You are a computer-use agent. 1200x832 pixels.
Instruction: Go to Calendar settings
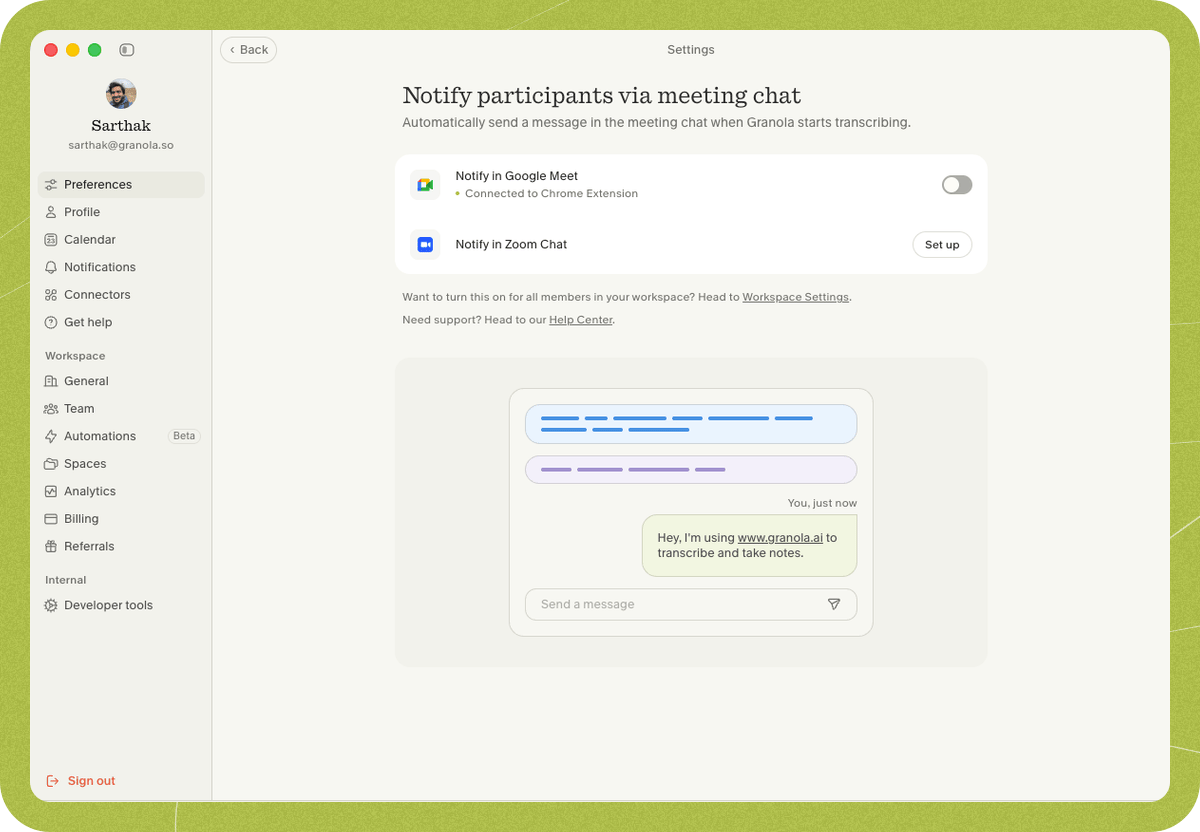[x=121, y=240]
